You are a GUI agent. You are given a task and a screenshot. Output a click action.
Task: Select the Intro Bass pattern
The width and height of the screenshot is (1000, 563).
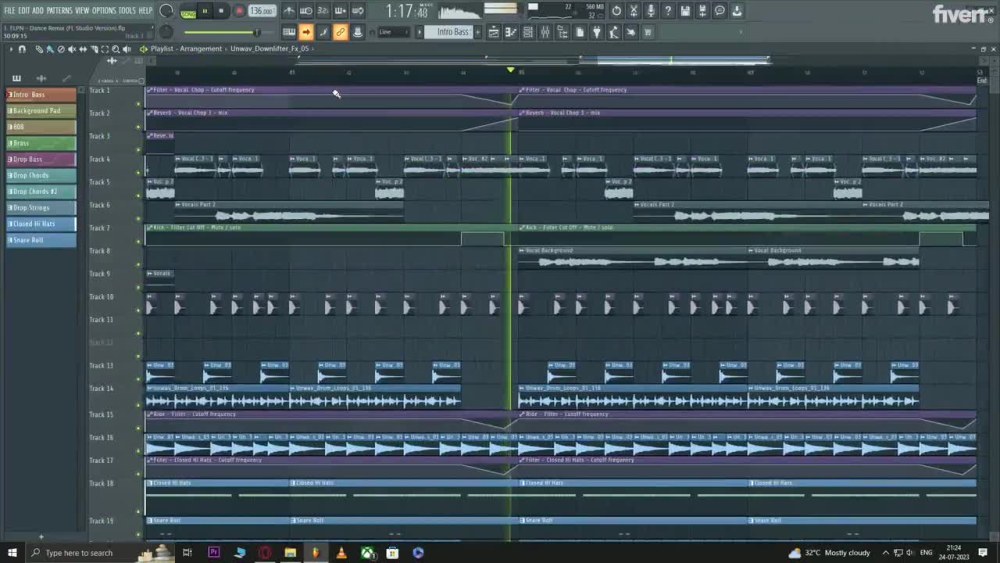41,94
